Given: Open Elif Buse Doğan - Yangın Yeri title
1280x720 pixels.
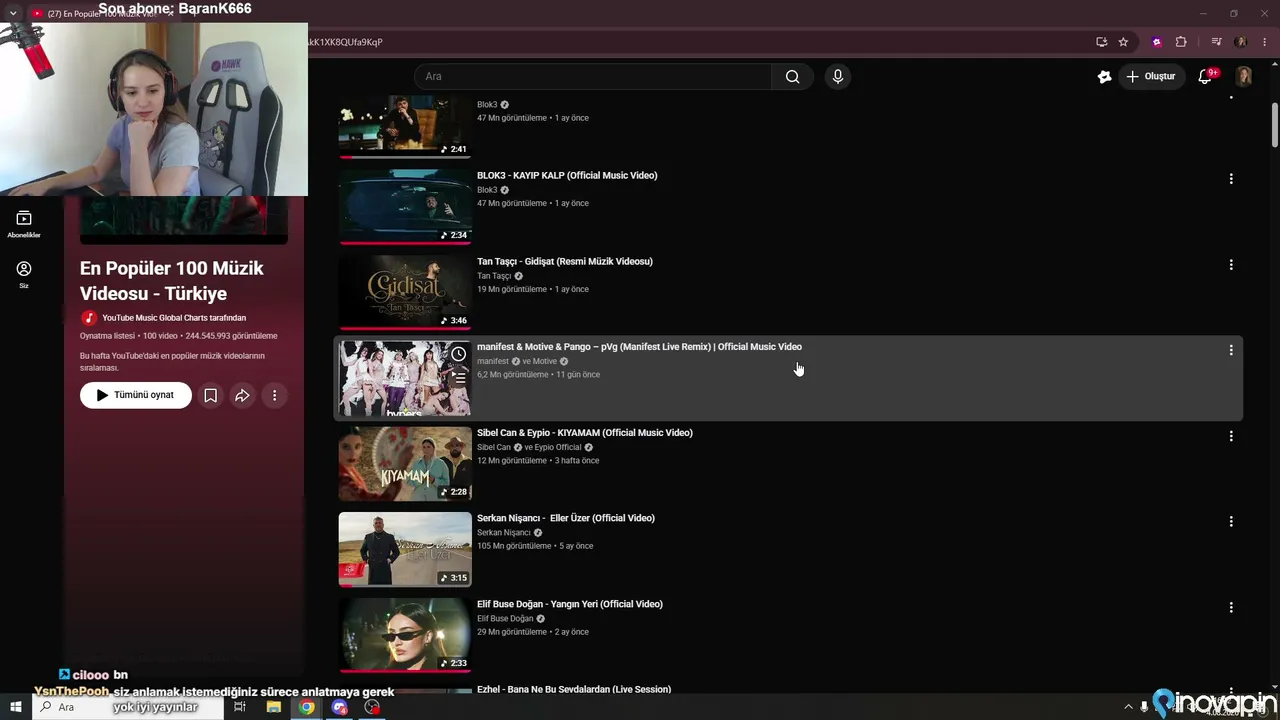Looking at the screenshot, I should pos(570,604).
